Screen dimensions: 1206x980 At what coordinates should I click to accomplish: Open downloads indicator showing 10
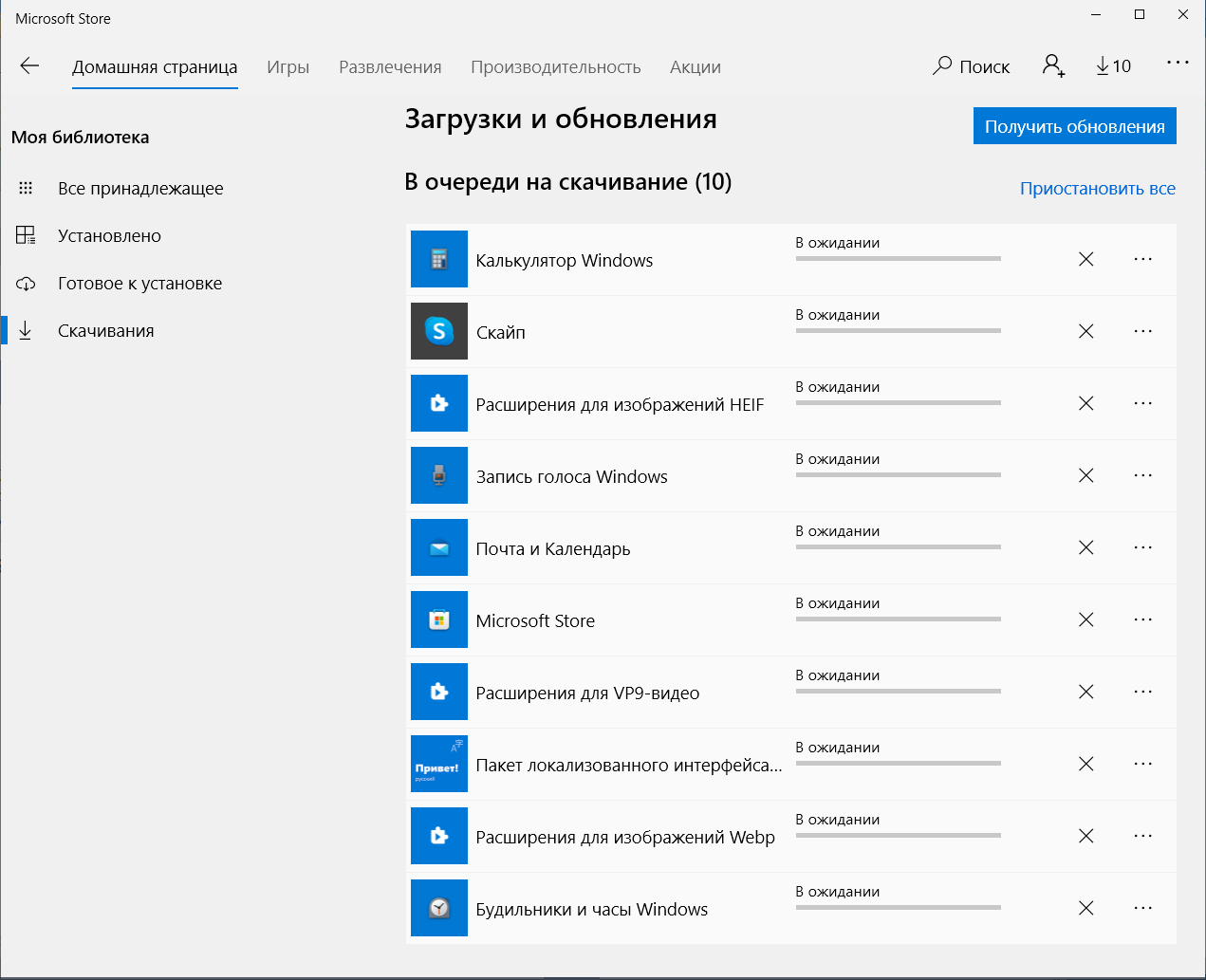coord(1113,65)
